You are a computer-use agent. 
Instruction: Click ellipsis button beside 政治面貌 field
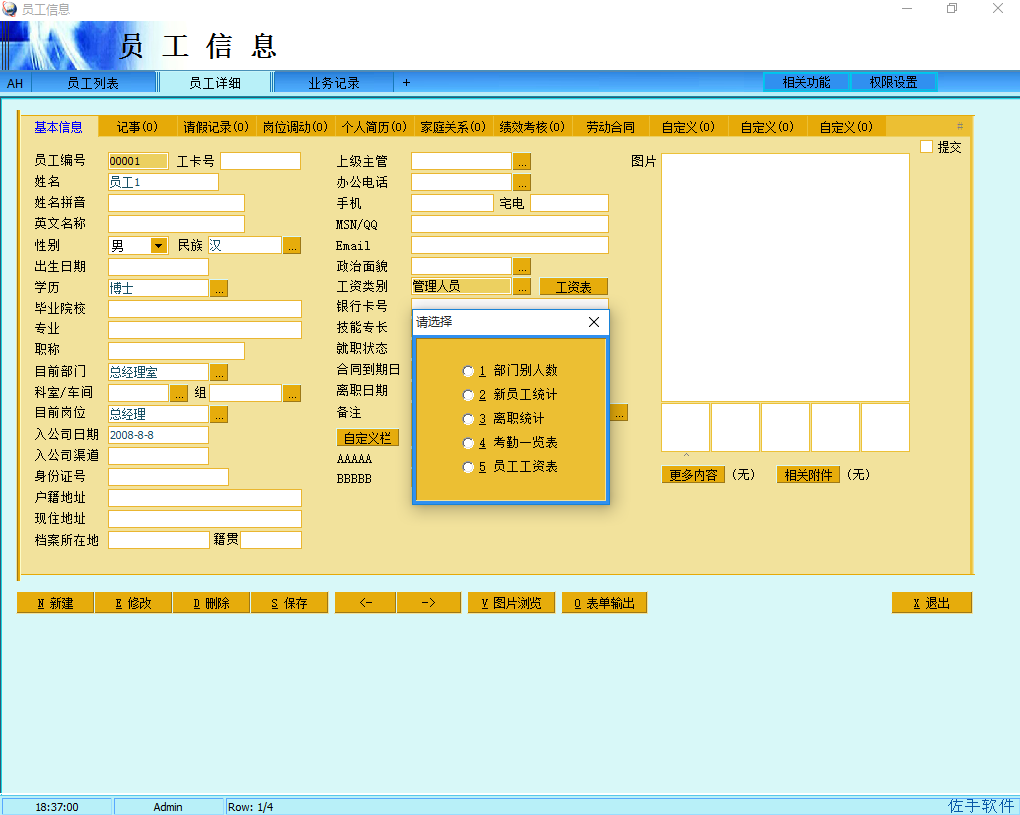pos(522,266)
